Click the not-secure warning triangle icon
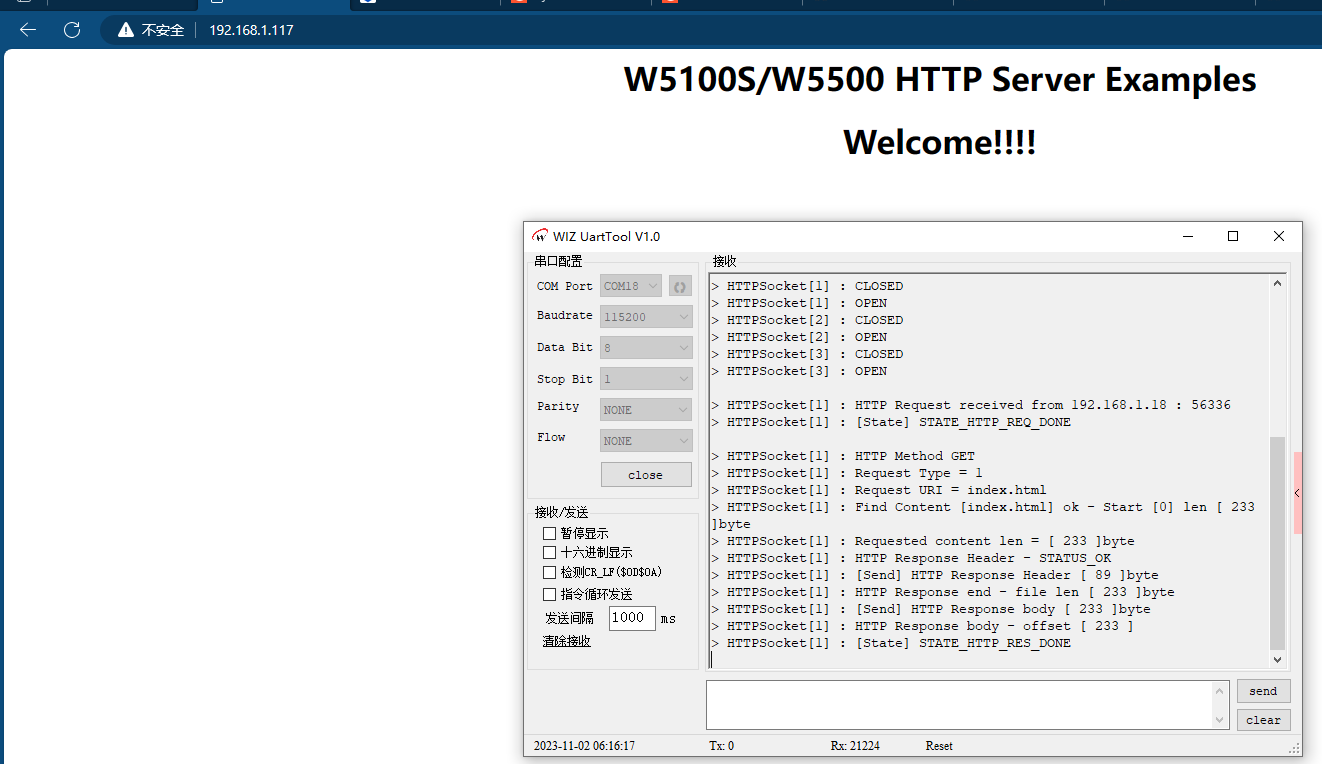 pyautogui.click(x=126, y=30)
